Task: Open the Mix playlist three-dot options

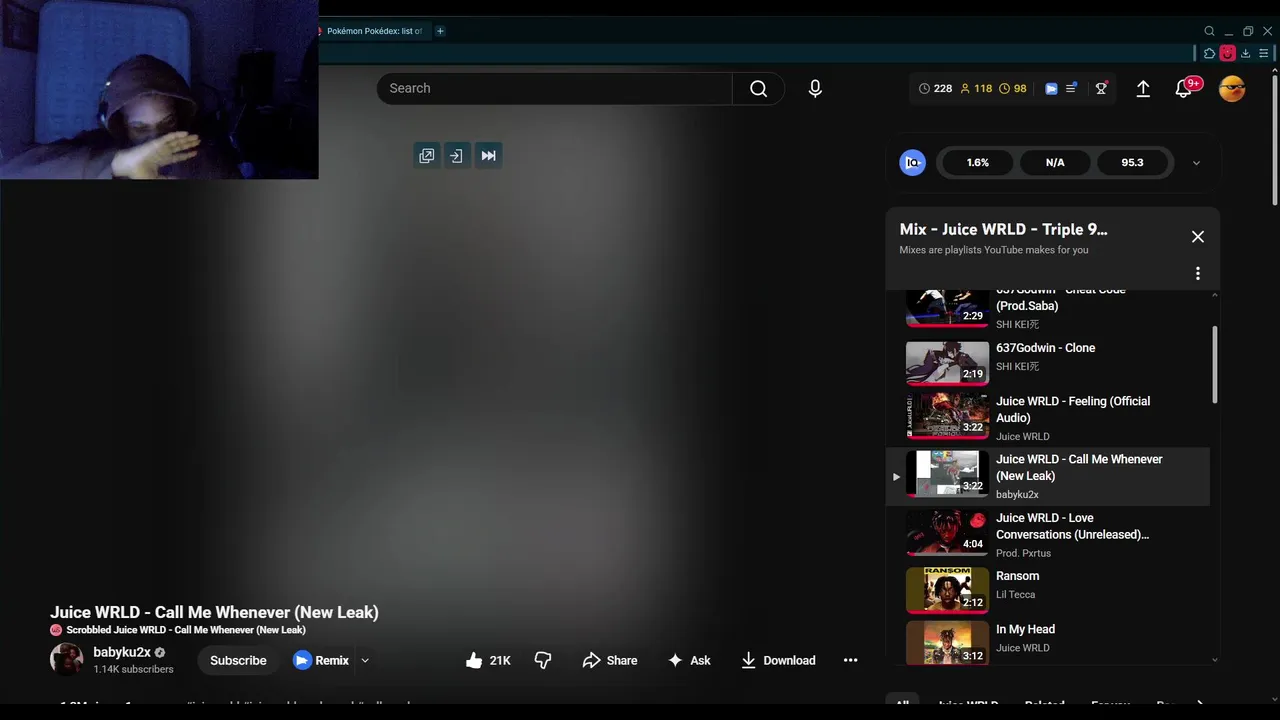Action: point(1197,273)
